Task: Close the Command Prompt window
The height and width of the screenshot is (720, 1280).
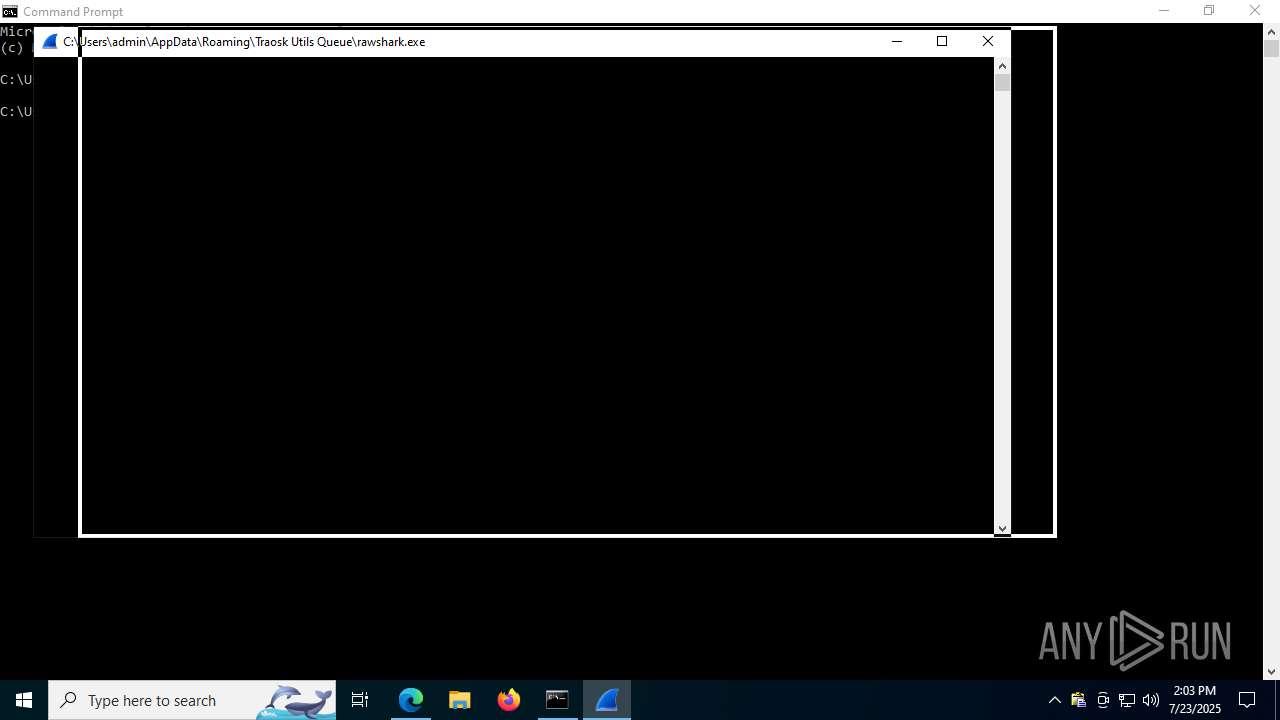Action: pos(1255,11)
